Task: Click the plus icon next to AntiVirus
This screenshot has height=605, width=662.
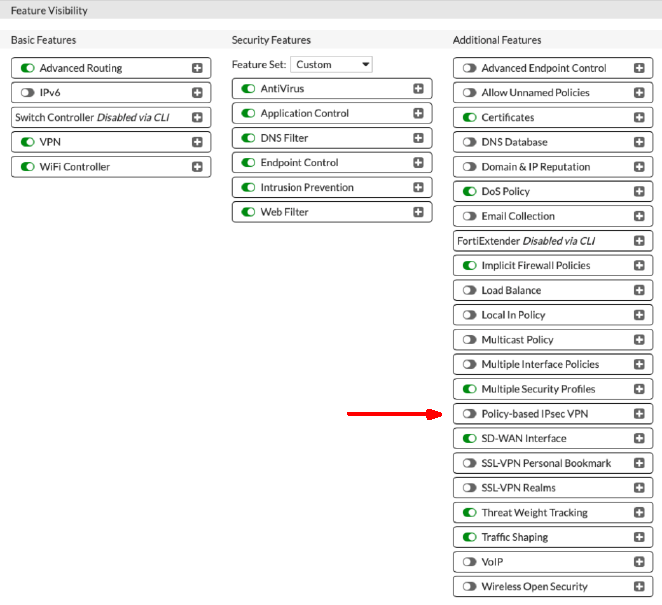Action: pos(418,89)
